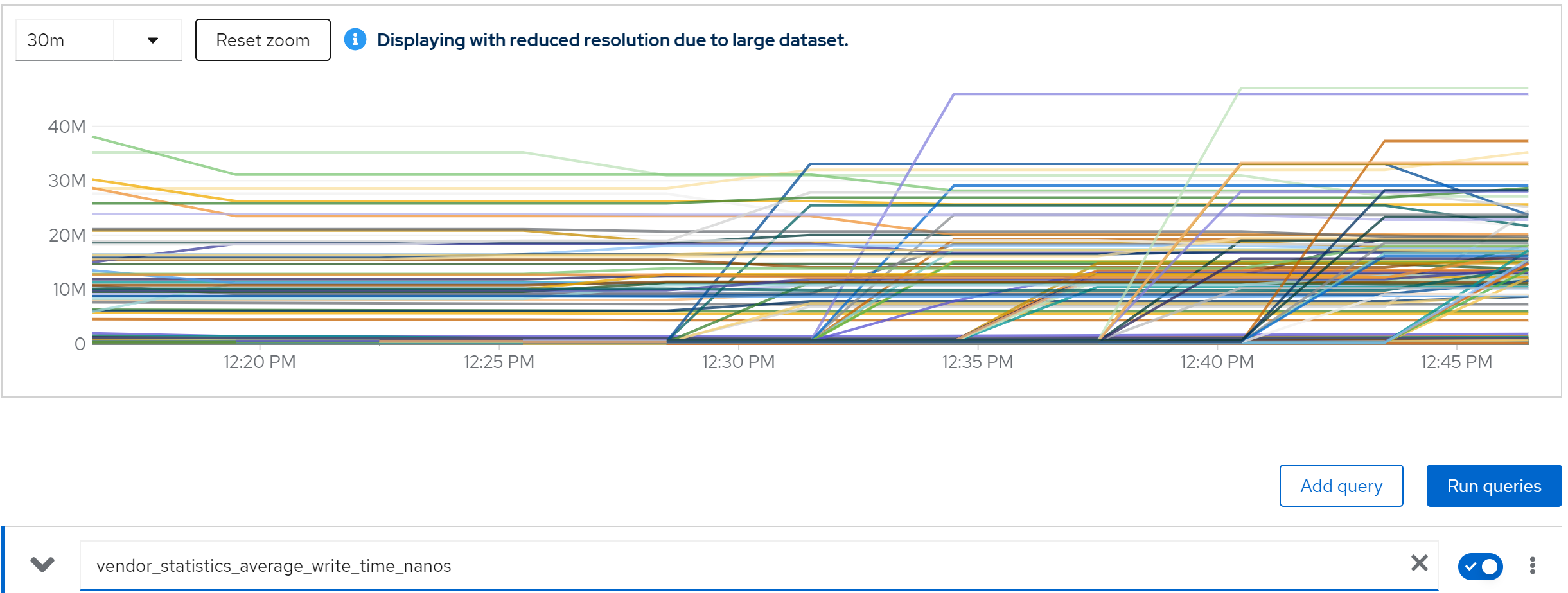The width and height of the screenshot is (1568, 593).
Task: Click the 40M y-axis label
Action: click(67, 127)
